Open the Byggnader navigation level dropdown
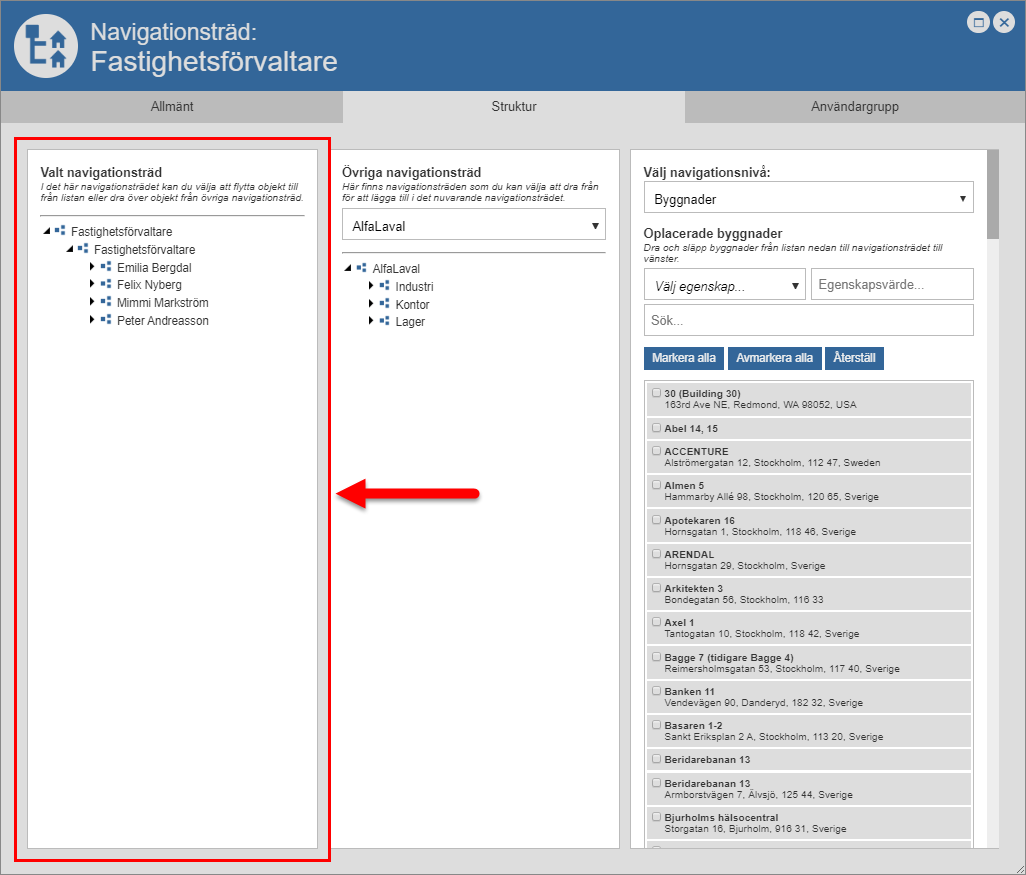 [808, 198]
